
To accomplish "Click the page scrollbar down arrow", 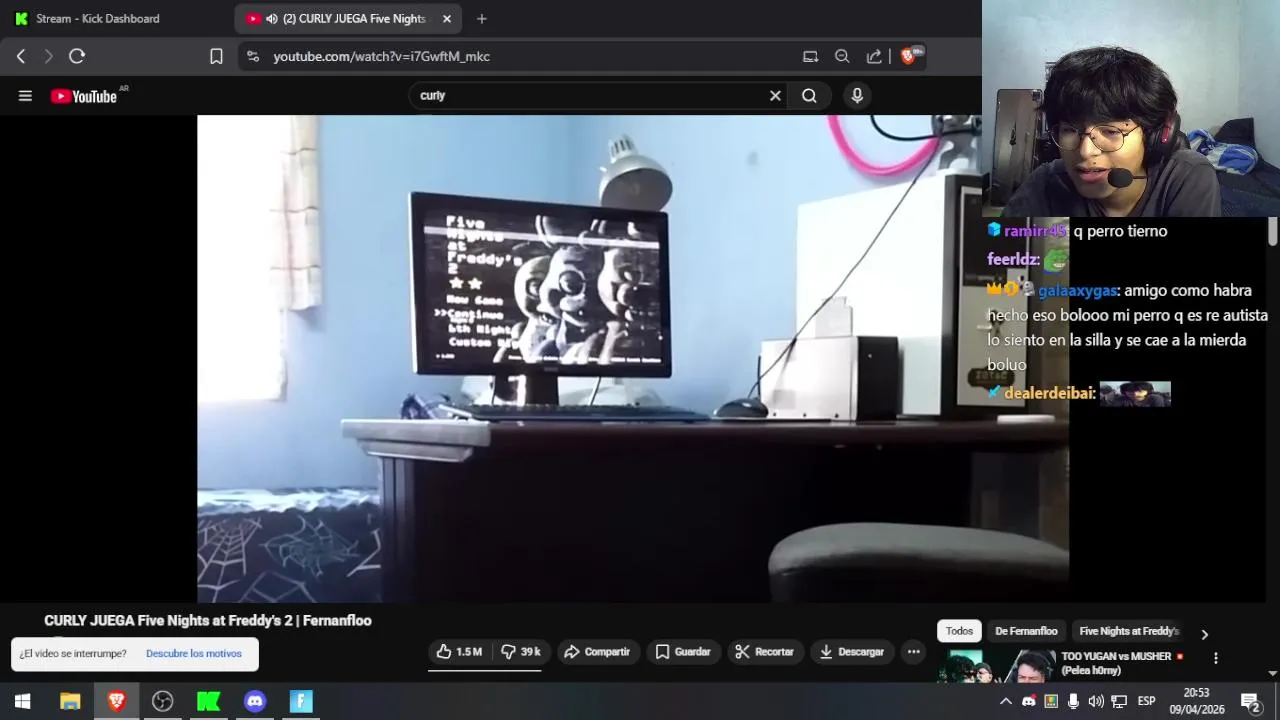I will [1272, 674].
